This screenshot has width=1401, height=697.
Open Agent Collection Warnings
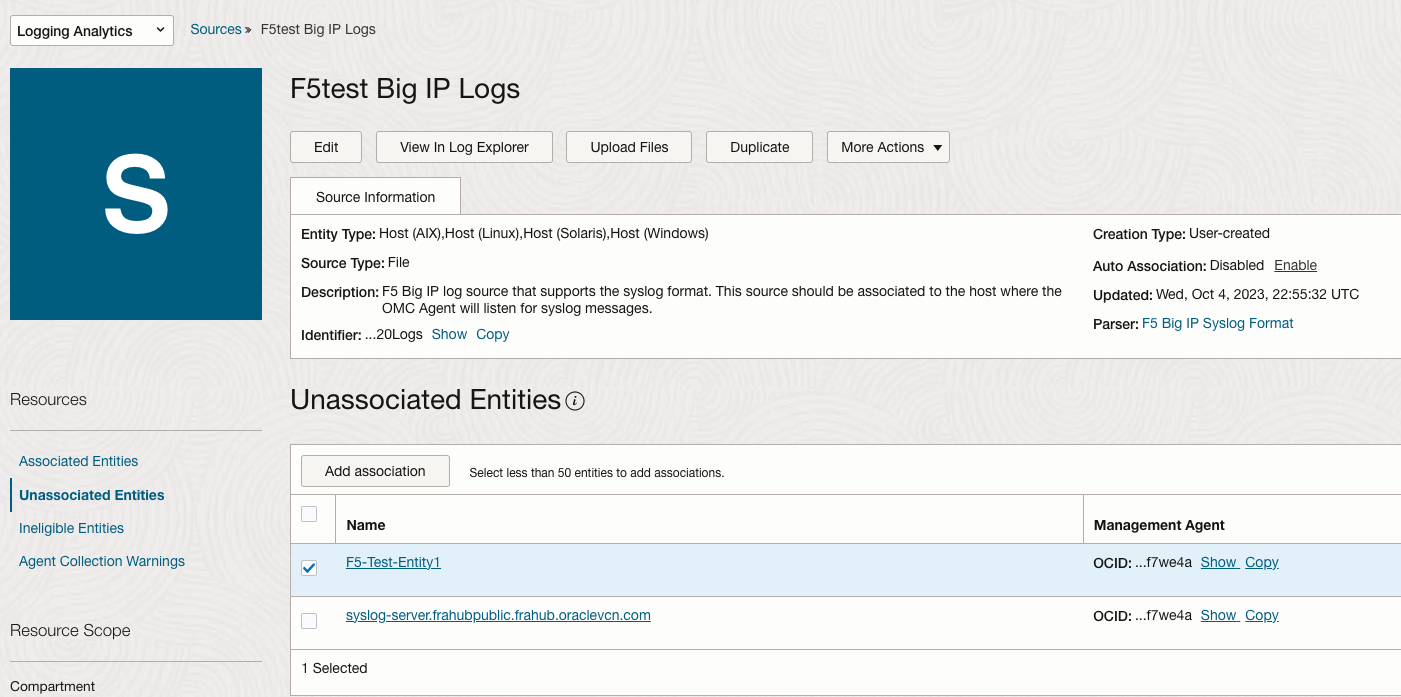coord(102,561)
